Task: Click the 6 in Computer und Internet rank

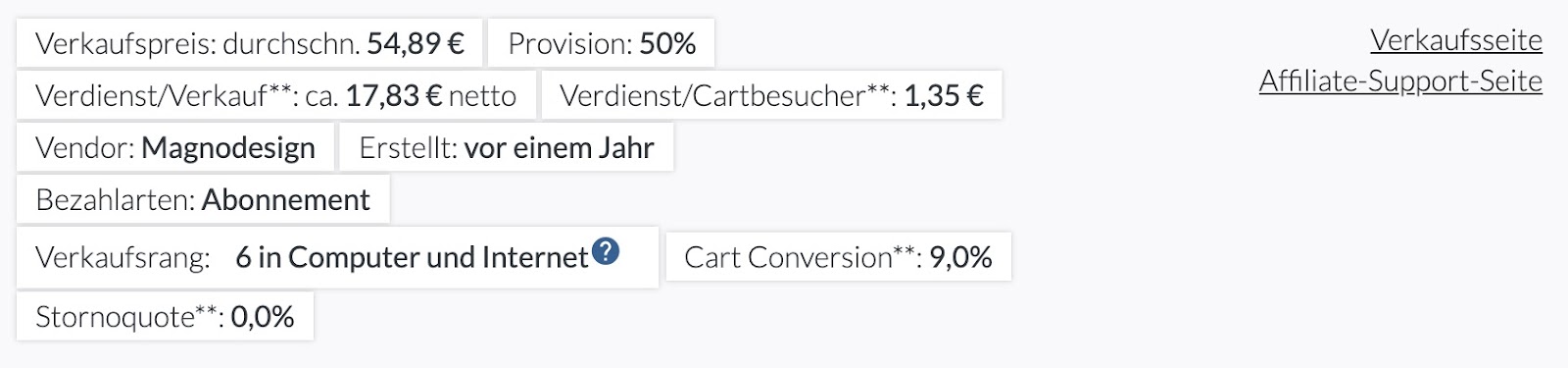Action: [412, 257]
